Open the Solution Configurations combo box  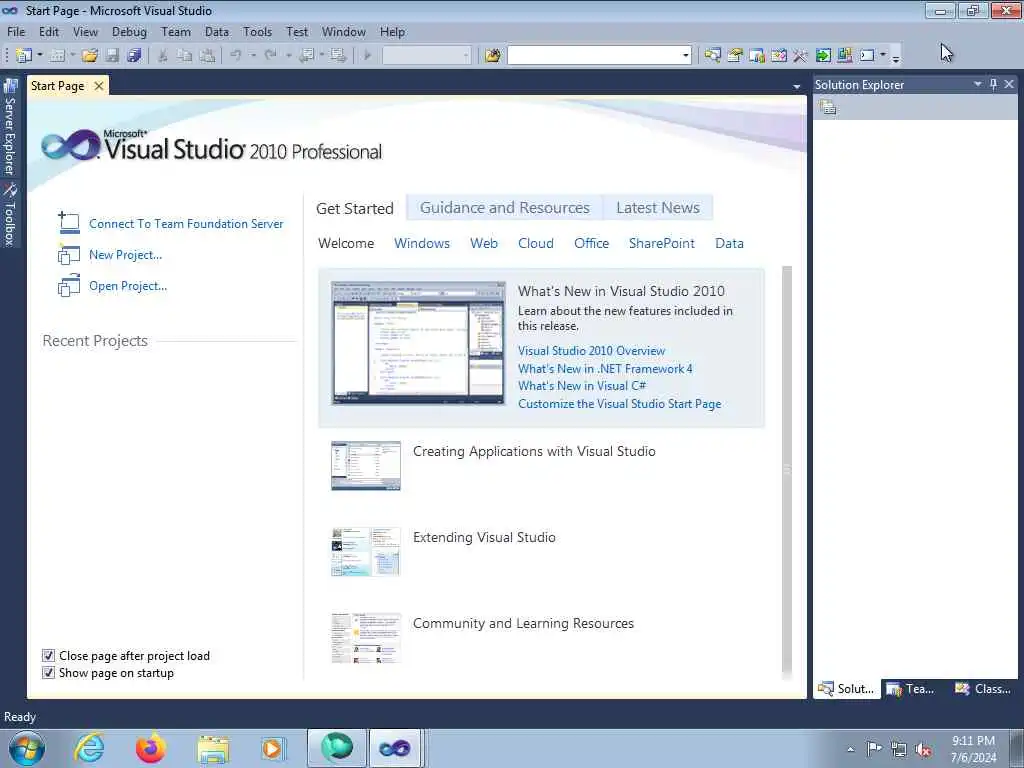coord(426,56)
